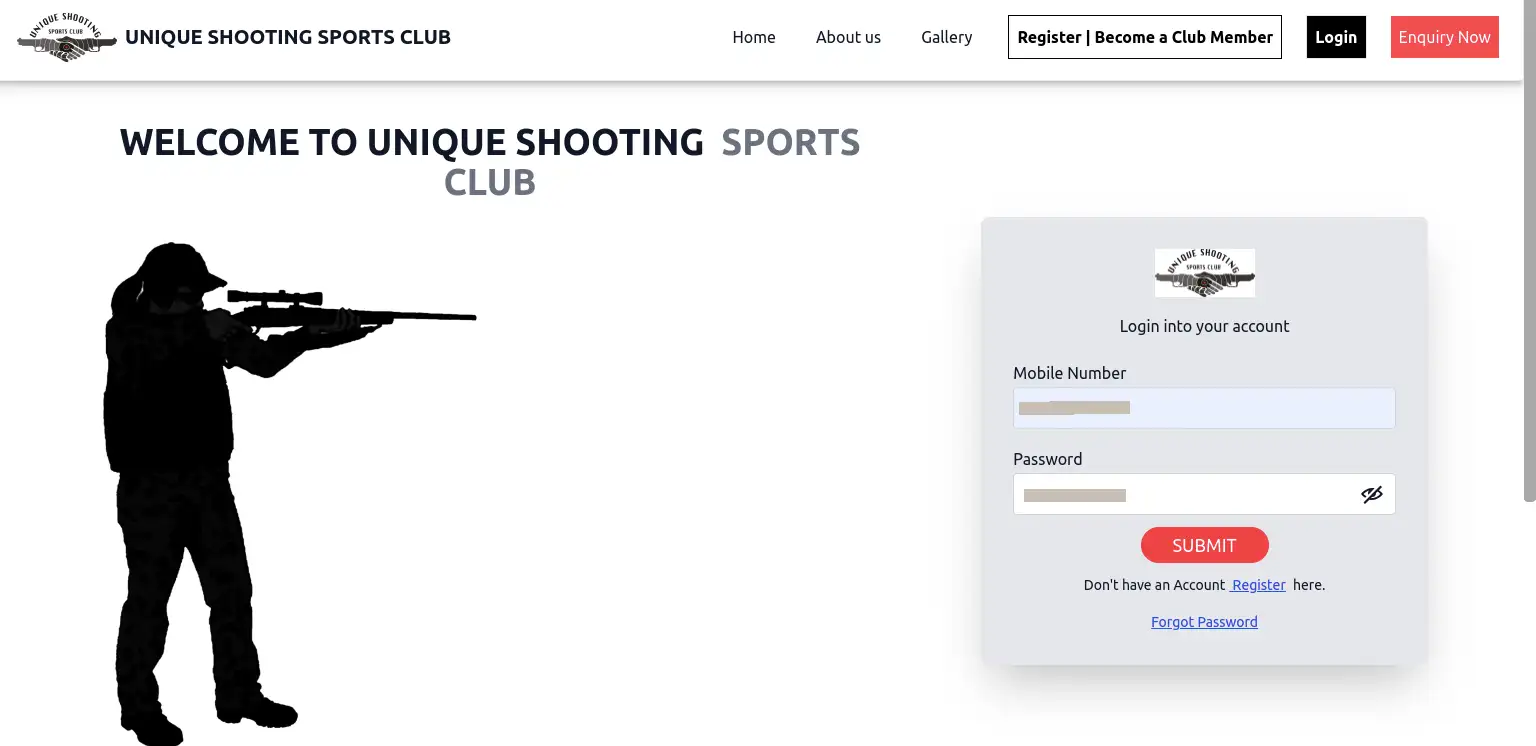Viewport: 1536px width, 746px height.
Task: Click the red Enquiry Now button
Action: pyautogui.click(x=1444, y=38)
